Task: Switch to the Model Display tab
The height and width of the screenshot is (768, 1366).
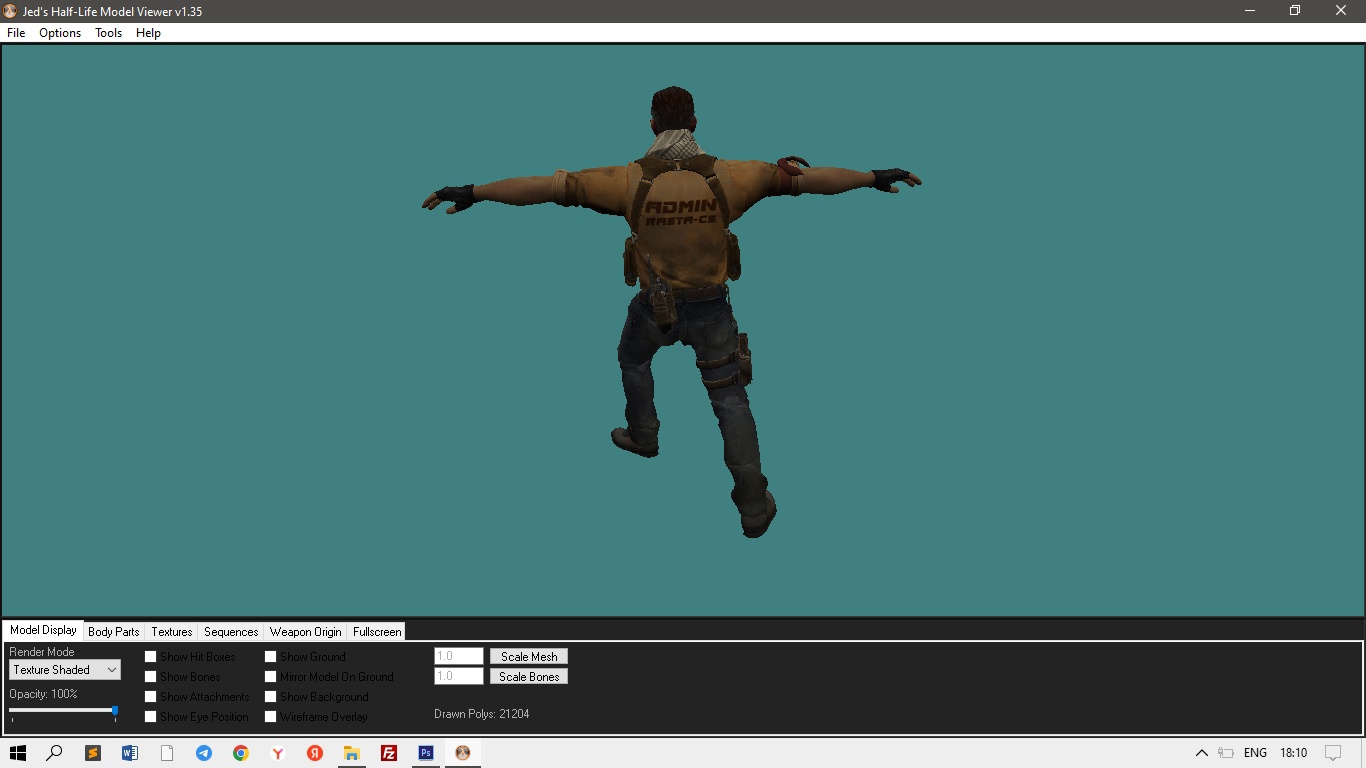Action: click(x=43, y=630)
